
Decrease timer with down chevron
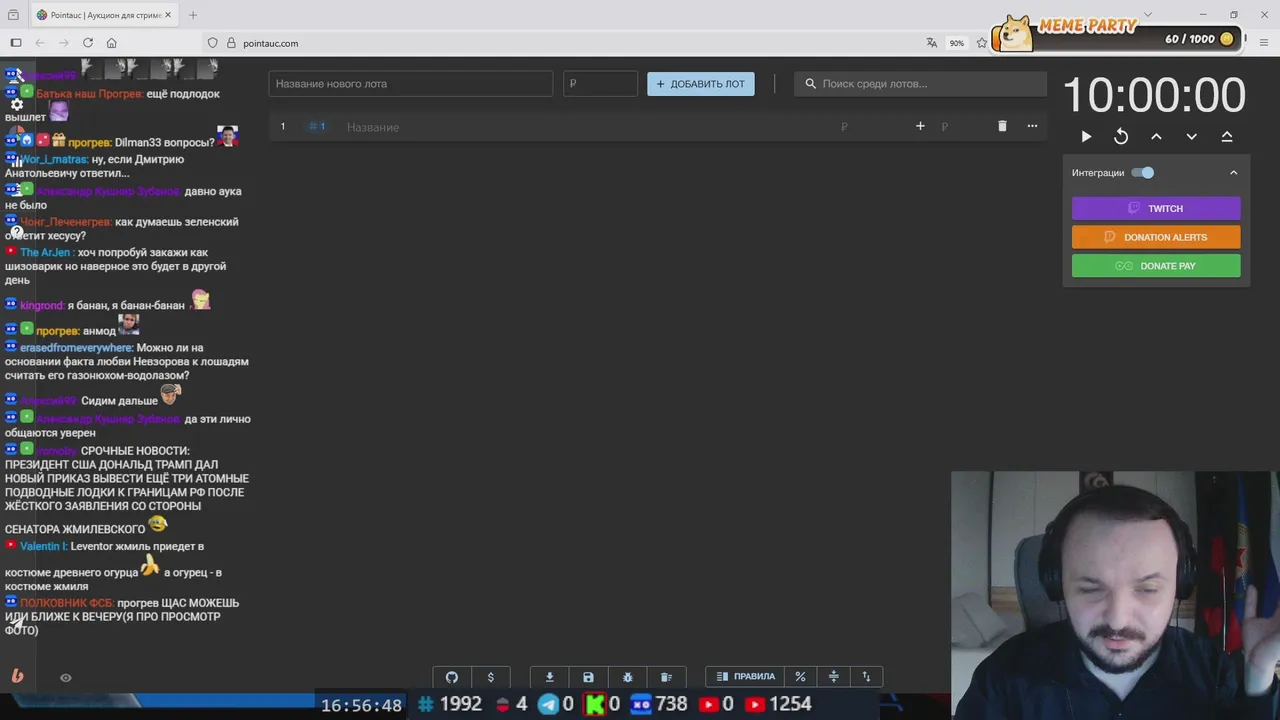(x=1191, y=136)
